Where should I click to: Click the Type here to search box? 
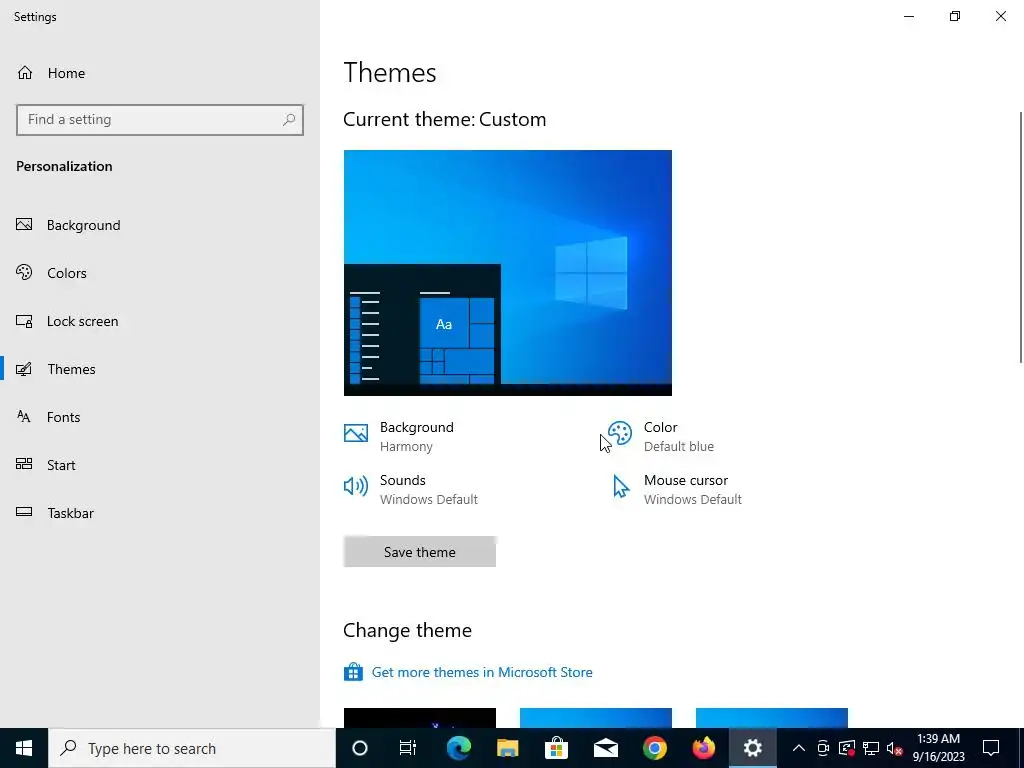coord(192,748)
